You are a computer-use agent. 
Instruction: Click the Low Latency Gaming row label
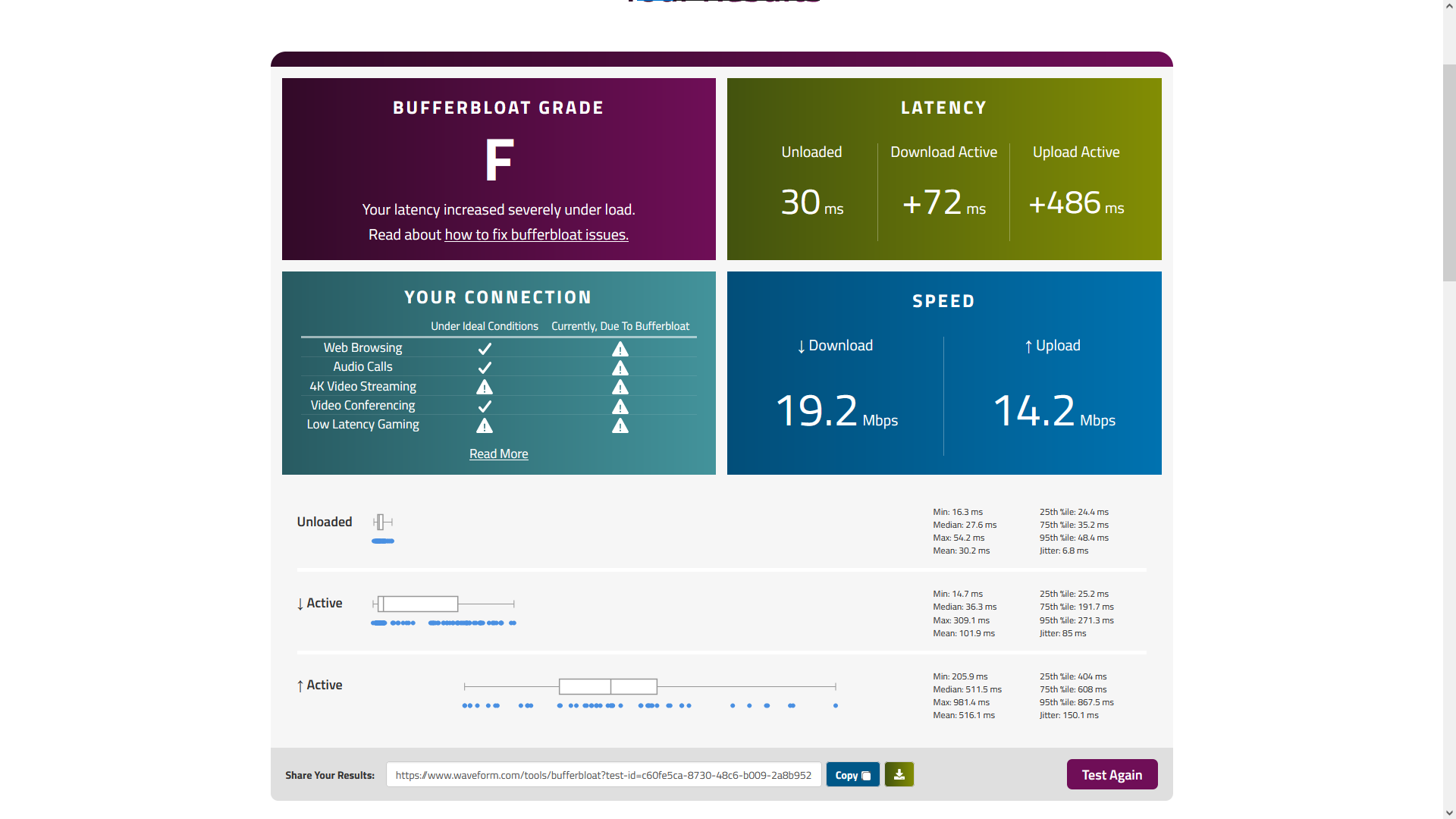pyautogui.click(x=362, y=424)
